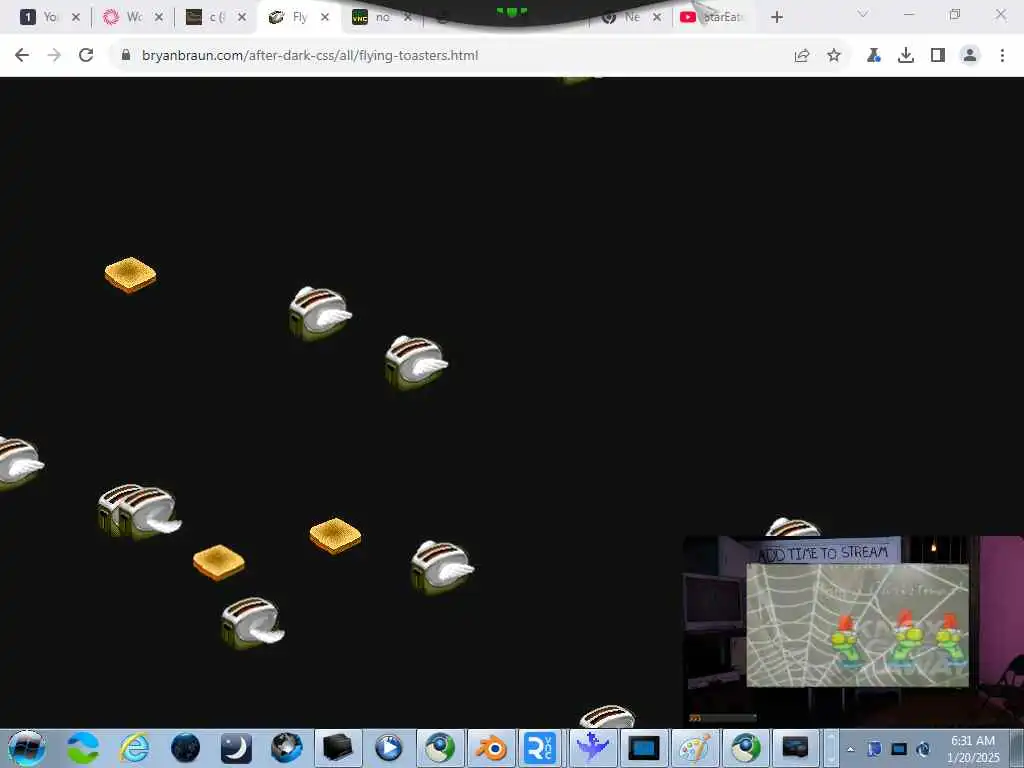Close the 'Yo' tab
The height and width of the screenshot is (768, 1024).
[x=76, y=18]
